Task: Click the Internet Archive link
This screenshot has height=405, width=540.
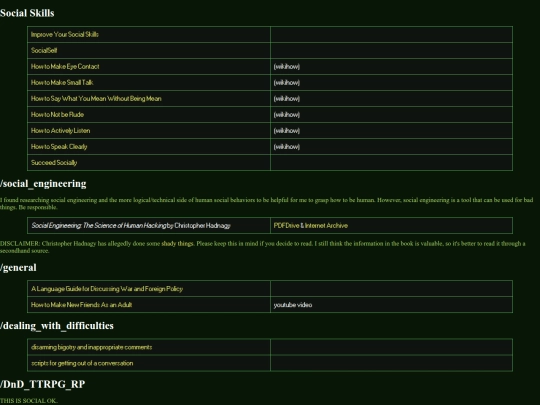Action: [326, 226]
